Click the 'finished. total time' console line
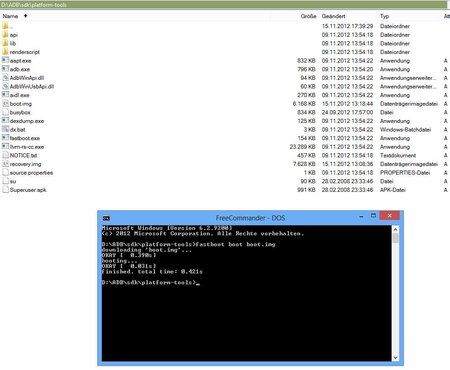Screen dimensions: 450x370 click(x=152, y=272)
